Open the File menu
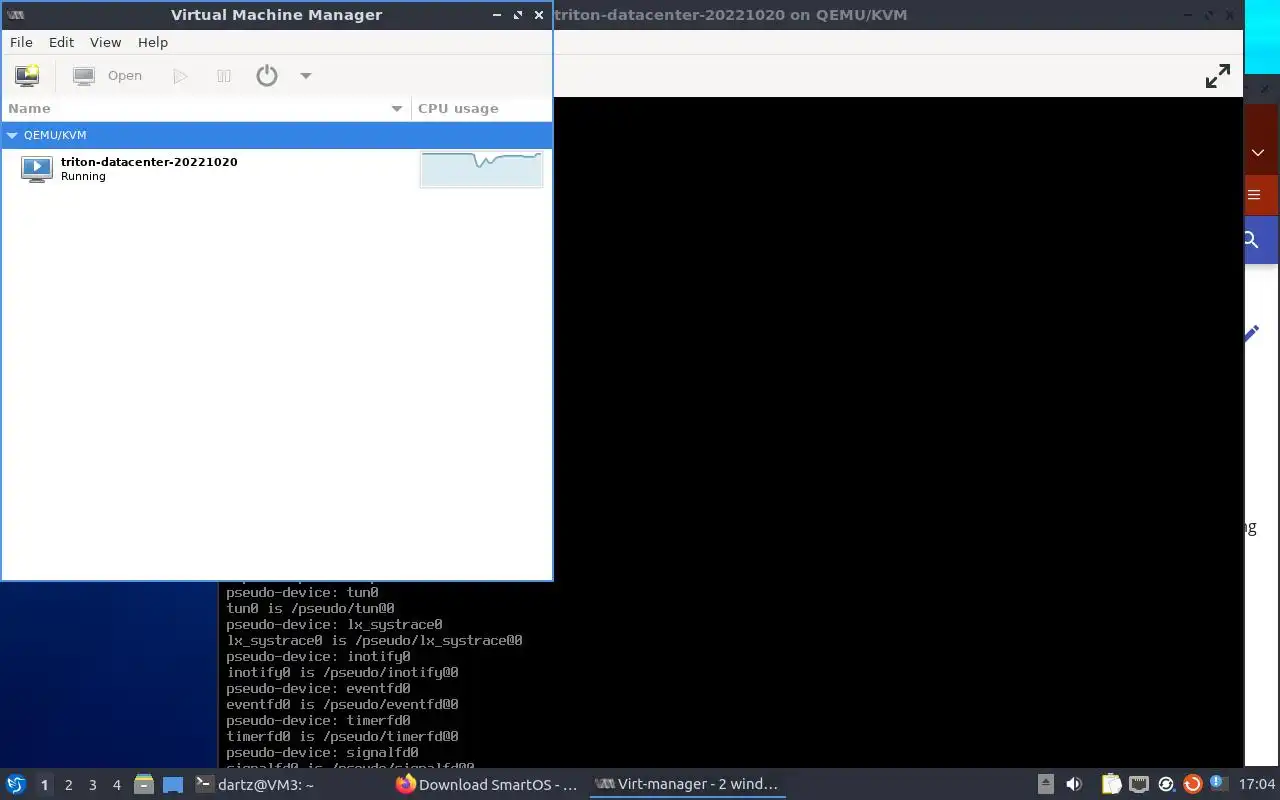This screenshot has height=800, width=1280. (x=21, y=42)
